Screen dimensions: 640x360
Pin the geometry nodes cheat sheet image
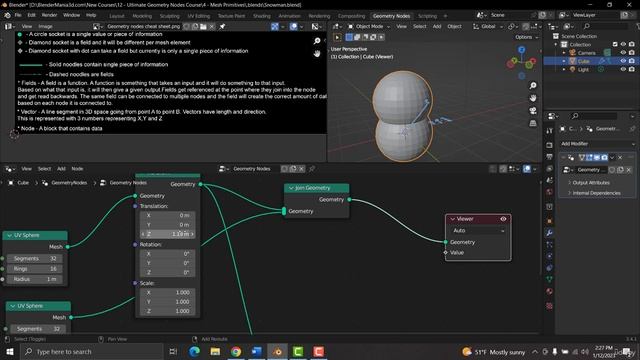click(222, 27)
